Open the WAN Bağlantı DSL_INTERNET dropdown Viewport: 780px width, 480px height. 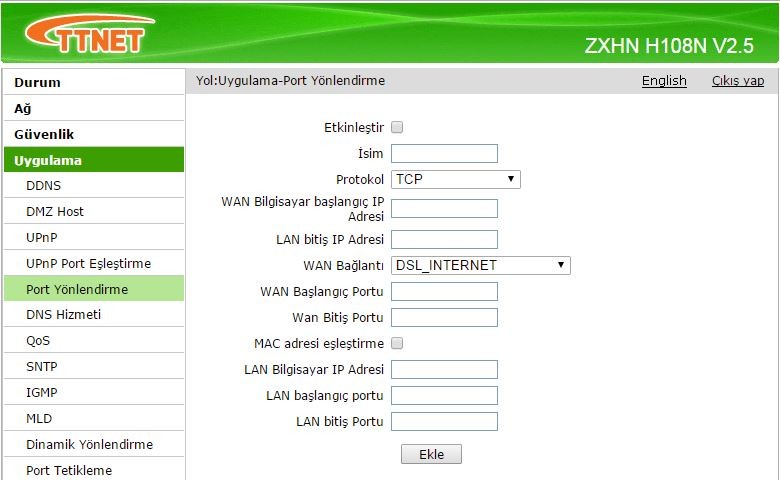[x=481, y=265]
